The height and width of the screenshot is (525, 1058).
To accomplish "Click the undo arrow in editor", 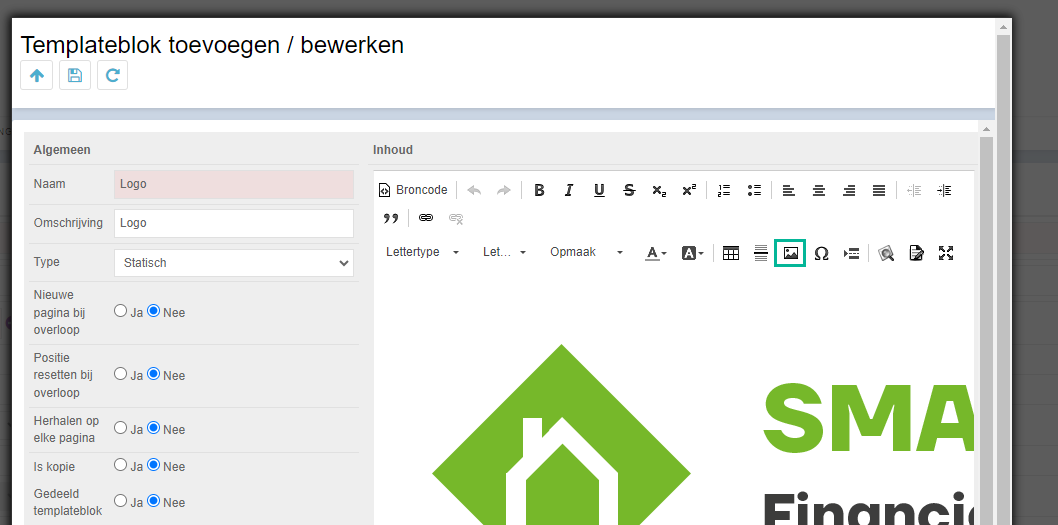I will pyautogui.click(x=474, y=190).
